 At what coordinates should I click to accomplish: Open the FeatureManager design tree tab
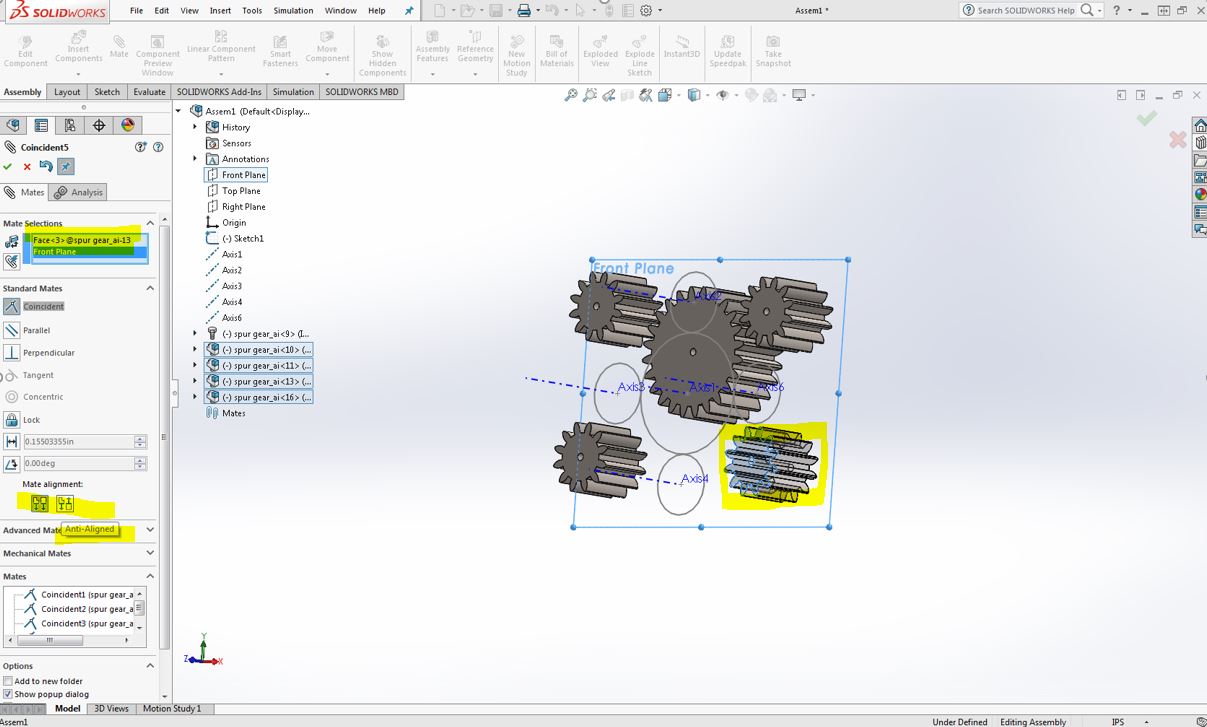pos(12,125)
